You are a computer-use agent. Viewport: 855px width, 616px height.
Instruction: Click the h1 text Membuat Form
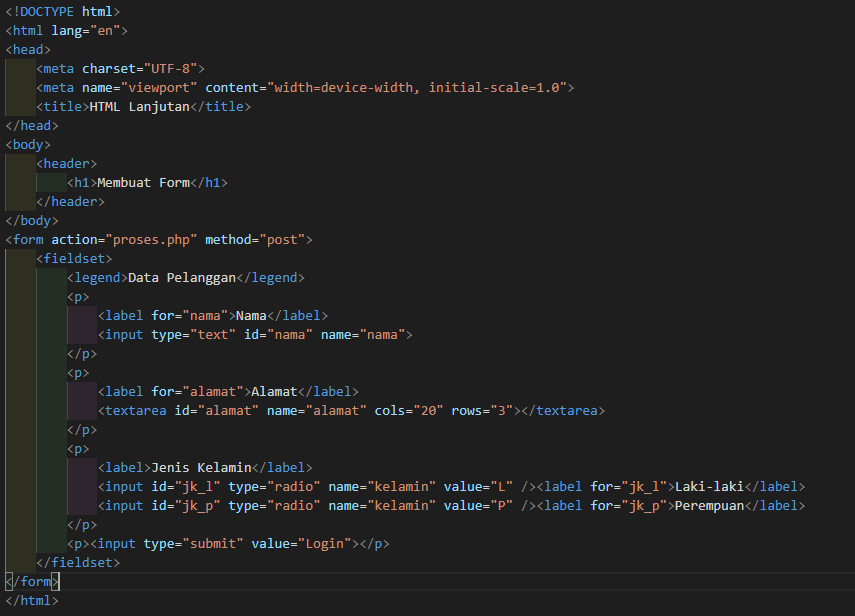tap(143, 183)
